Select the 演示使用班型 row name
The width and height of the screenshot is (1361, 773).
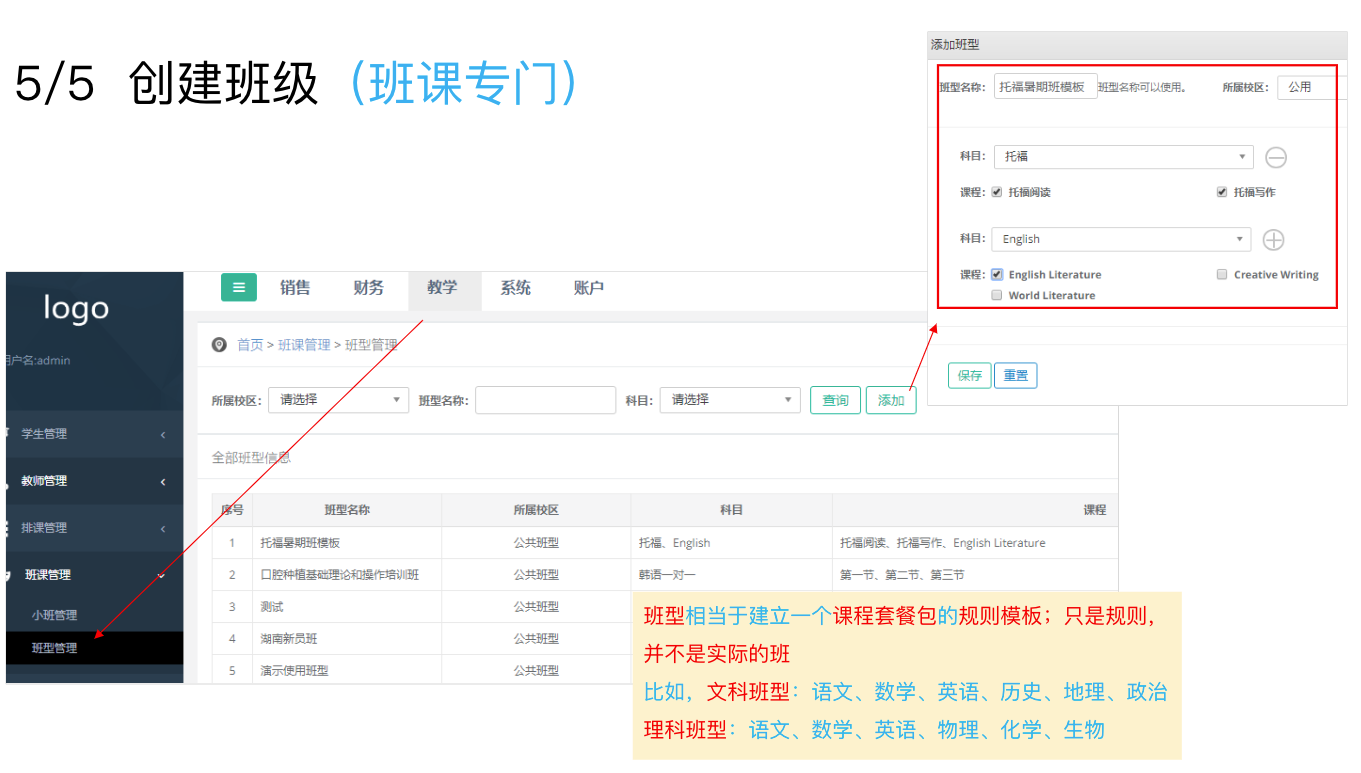click(x=294, y=671)
